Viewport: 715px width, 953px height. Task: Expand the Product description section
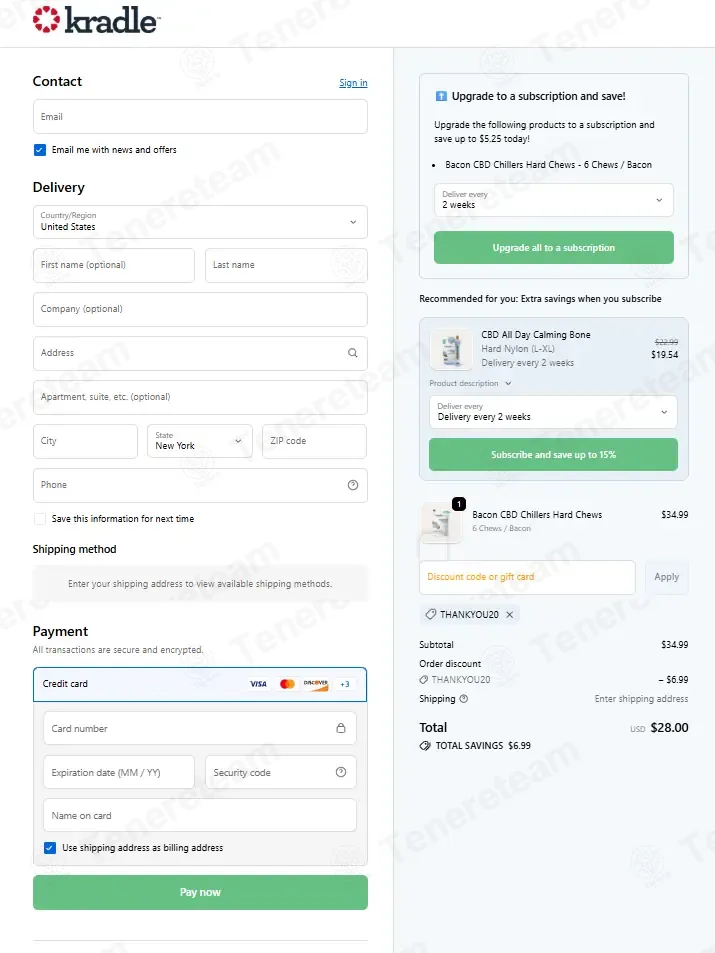pyautogui.click(x=471, y=384)
